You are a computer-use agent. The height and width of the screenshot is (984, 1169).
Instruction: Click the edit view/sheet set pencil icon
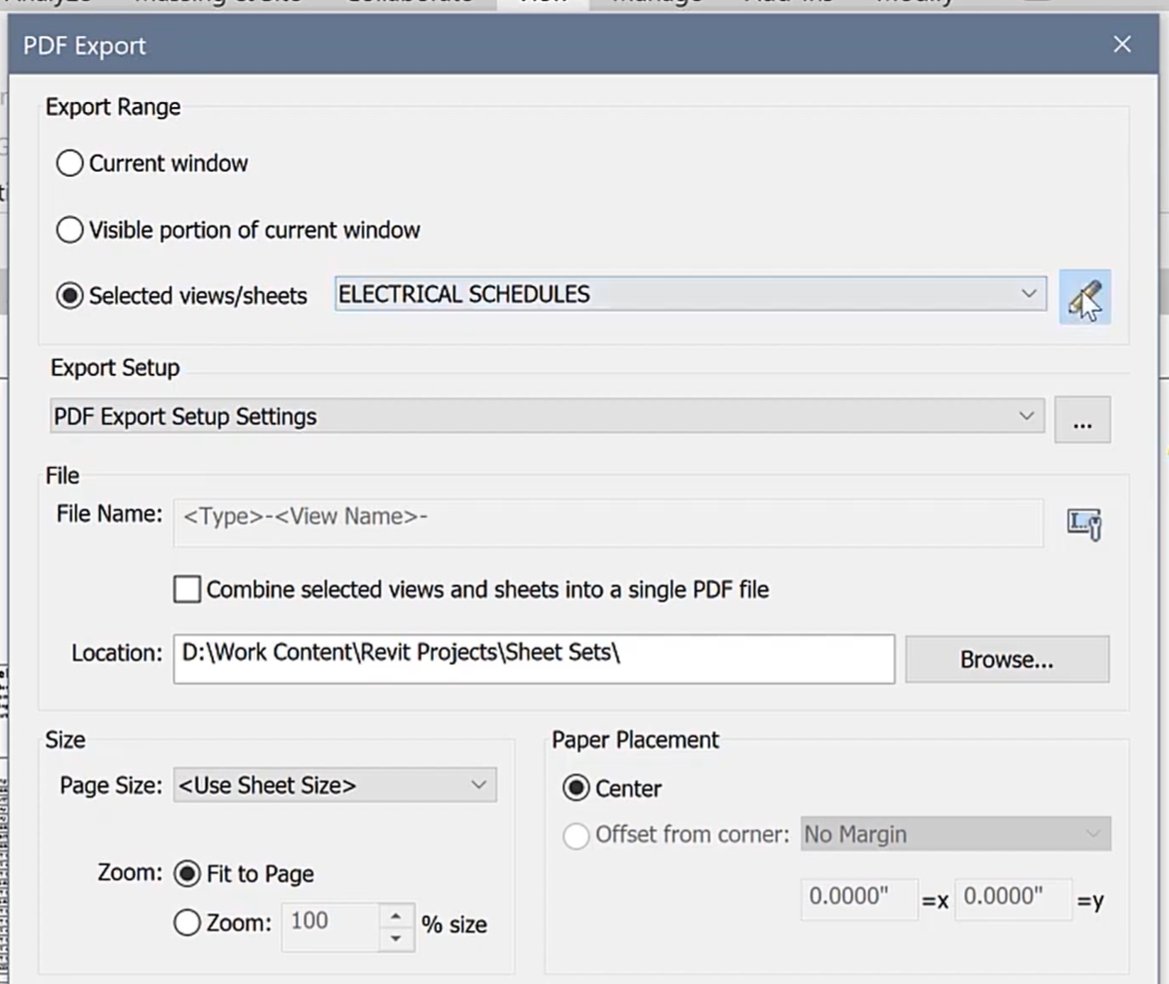[x=1085, y=297]
